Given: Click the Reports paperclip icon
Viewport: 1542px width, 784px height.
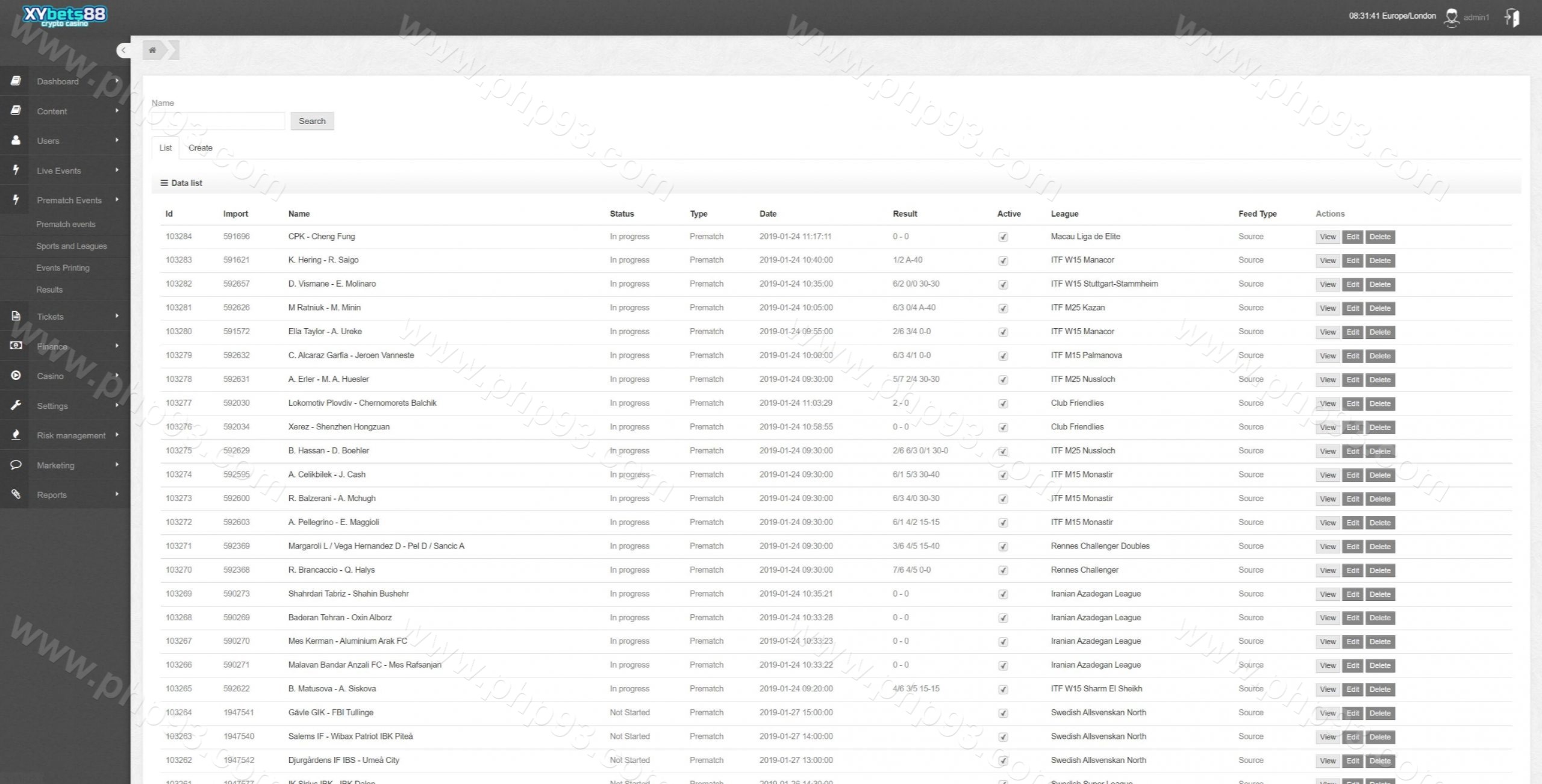Looking at the screenshot, I should click(16, 494).
